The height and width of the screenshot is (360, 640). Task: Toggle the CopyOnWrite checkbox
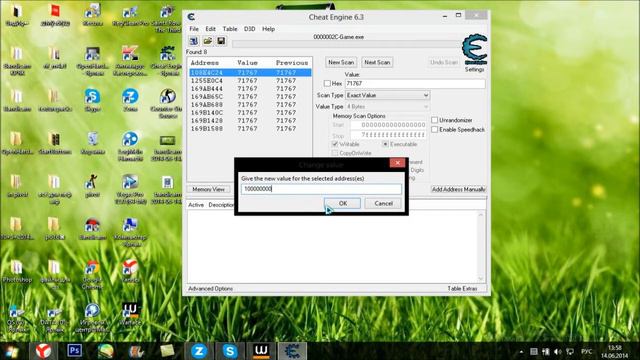[x=335, y=153]
